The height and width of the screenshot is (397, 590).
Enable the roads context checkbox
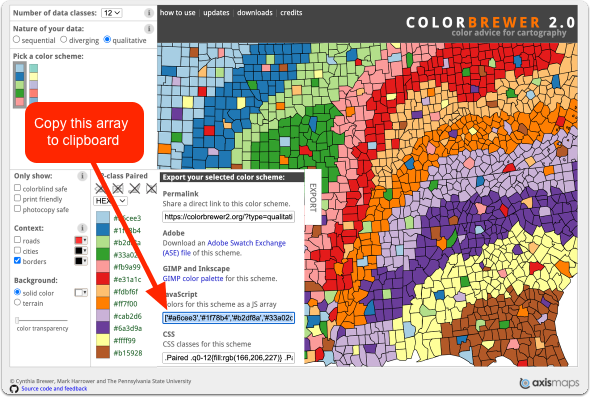pos(17,240)
